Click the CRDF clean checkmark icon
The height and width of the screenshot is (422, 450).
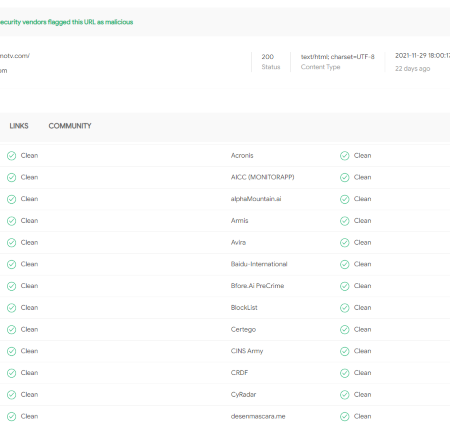(x=345, y=373)
